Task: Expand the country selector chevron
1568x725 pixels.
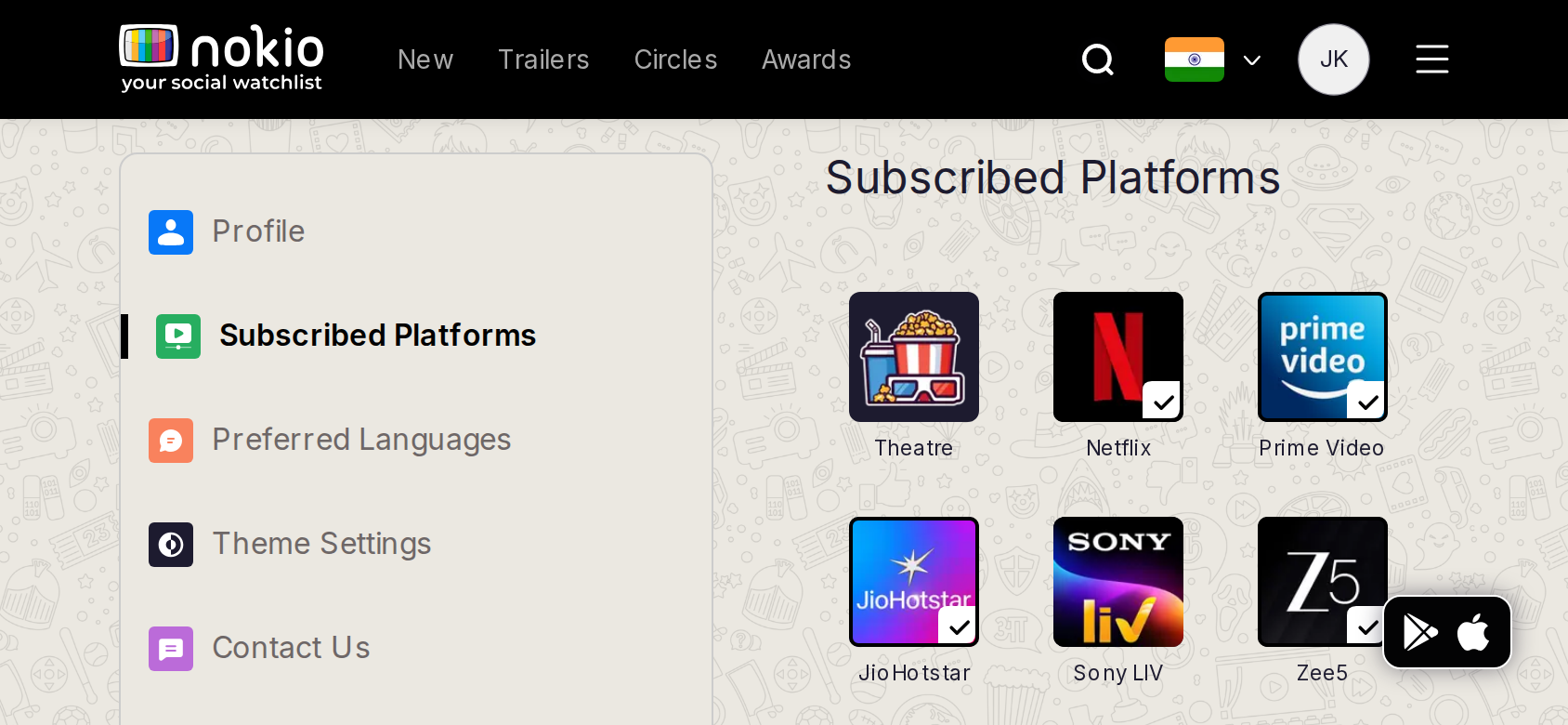Action: pos(1252,60)
